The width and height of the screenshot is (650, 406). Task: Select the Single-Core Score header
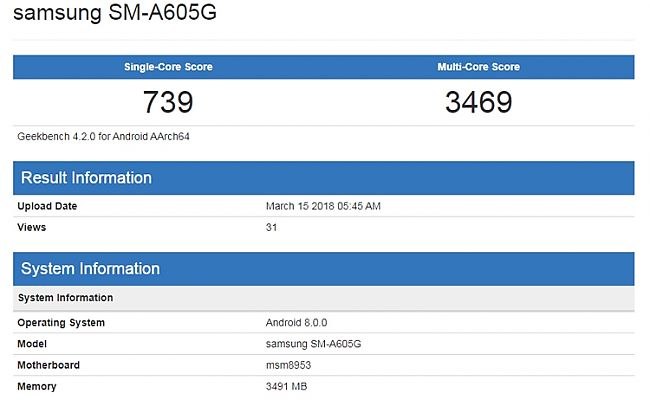tap(168, 67)
